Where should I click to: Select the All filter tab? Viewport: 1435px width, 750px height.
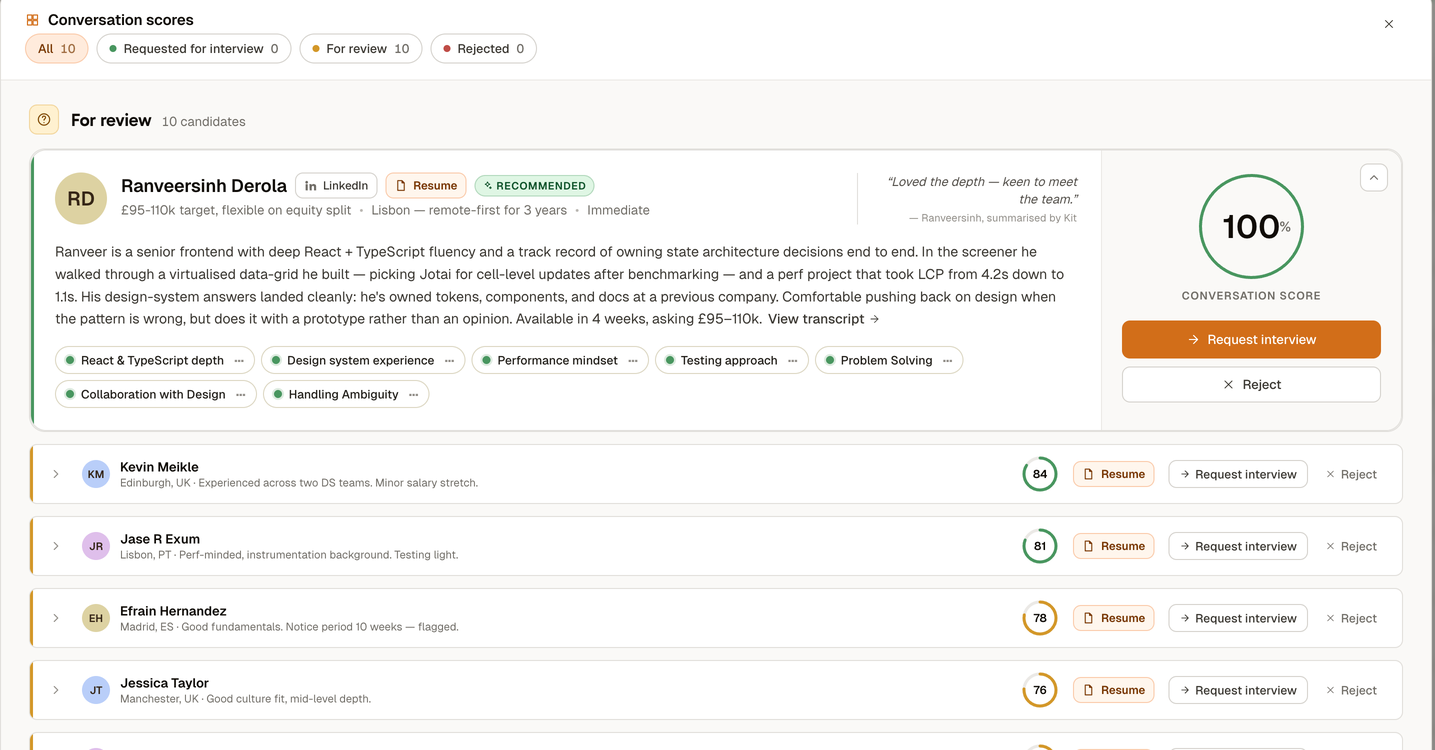click(57, 48)
